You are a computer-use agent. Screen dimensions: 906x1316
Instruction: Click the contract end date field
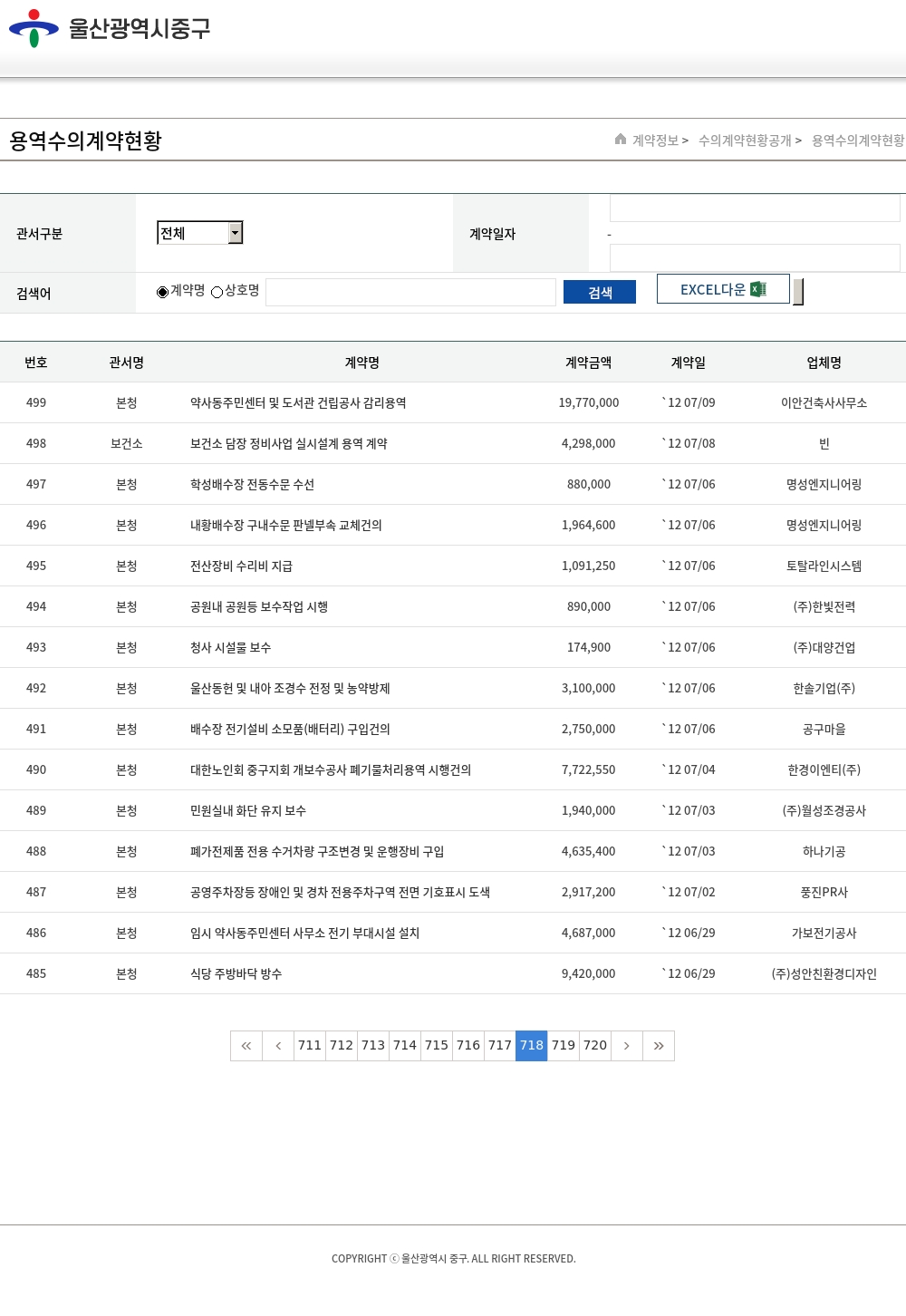(x=754, y=257)
